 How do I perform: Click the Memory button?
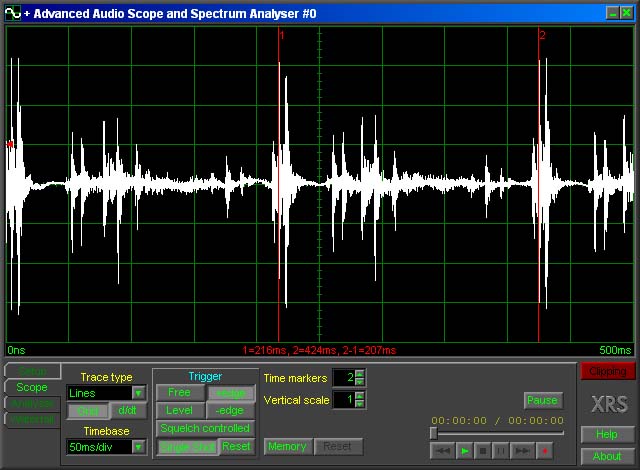287,446
